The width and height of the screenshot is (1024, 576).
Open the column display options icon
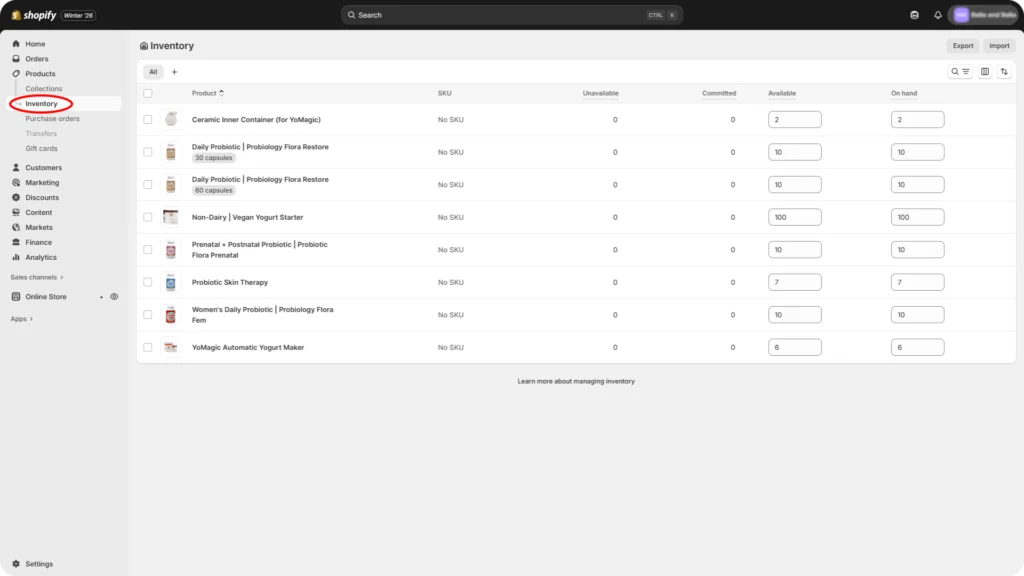click(x=984, y=71)
